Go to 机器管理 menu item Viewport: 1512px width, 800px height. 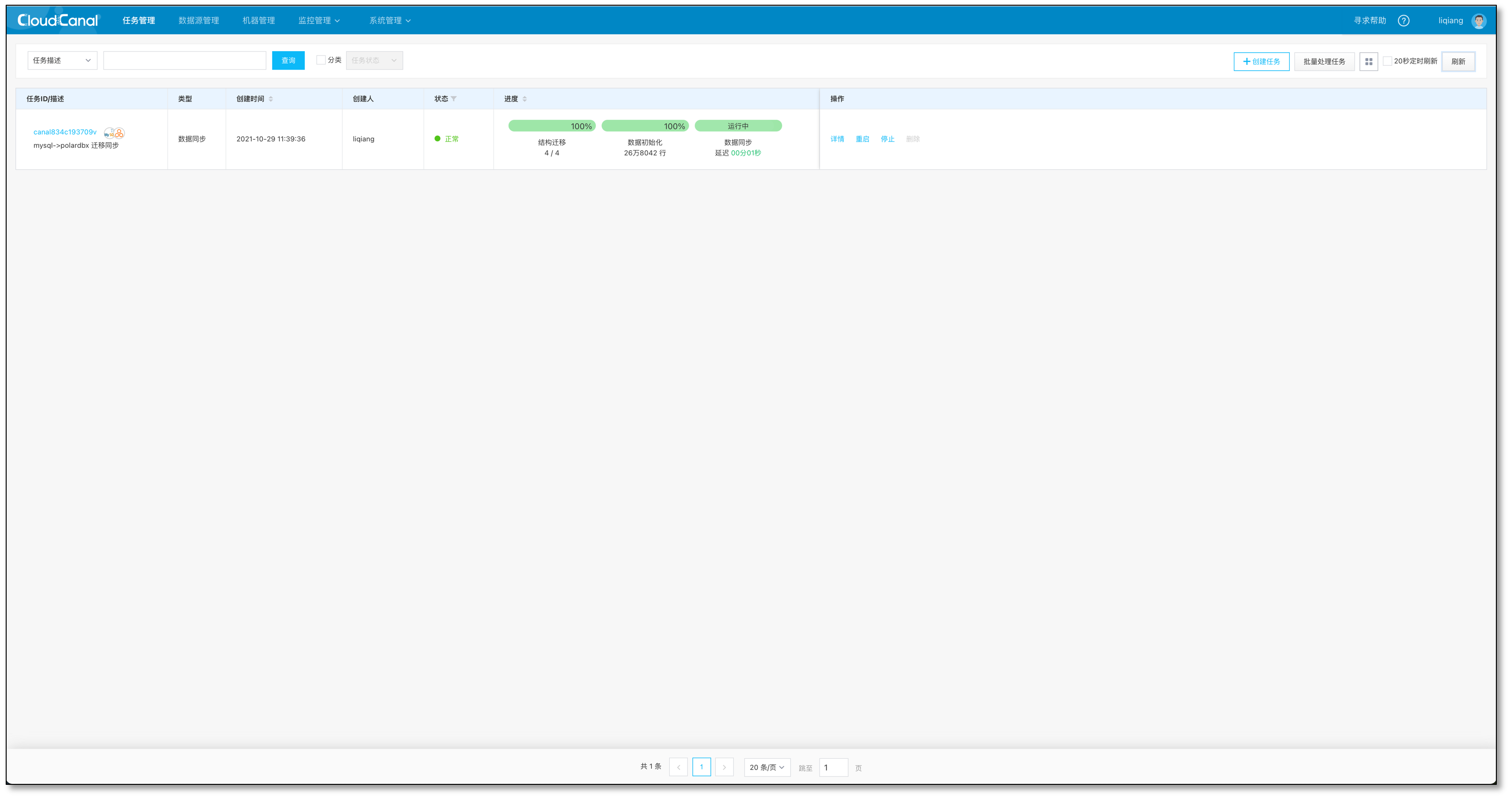point(258,20)
